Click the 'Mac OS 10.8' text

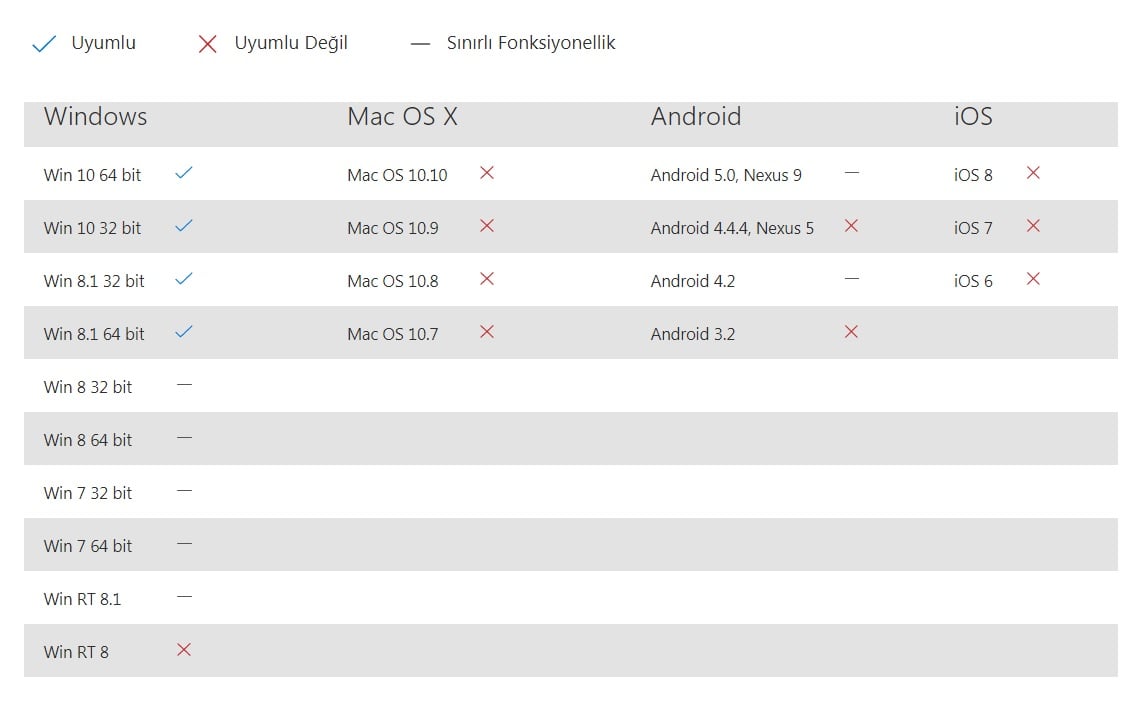click(x=392, y=281)
